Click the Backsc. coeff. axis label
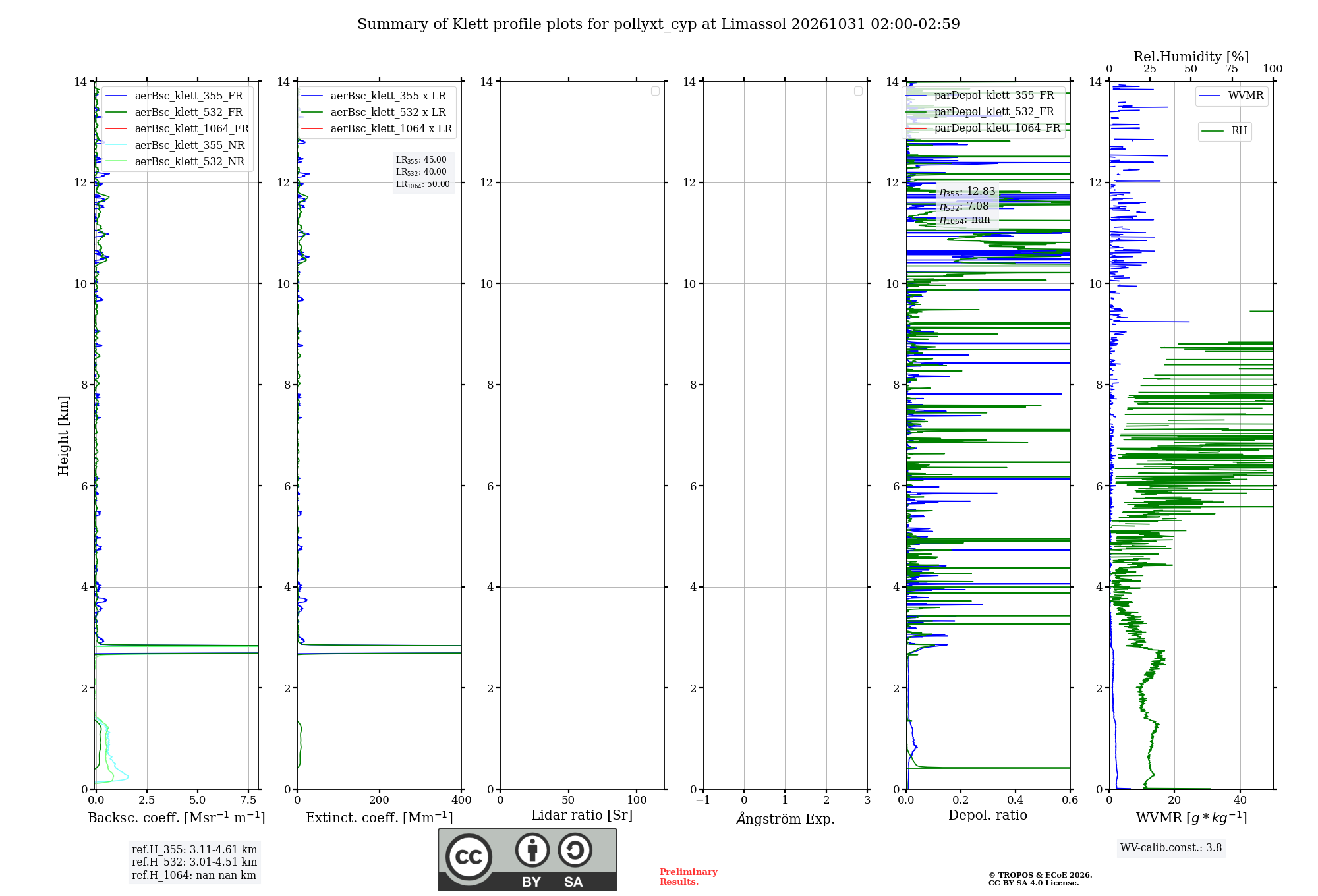The height and width of the screenshot is (896, 1318). [x=177, y=818]
